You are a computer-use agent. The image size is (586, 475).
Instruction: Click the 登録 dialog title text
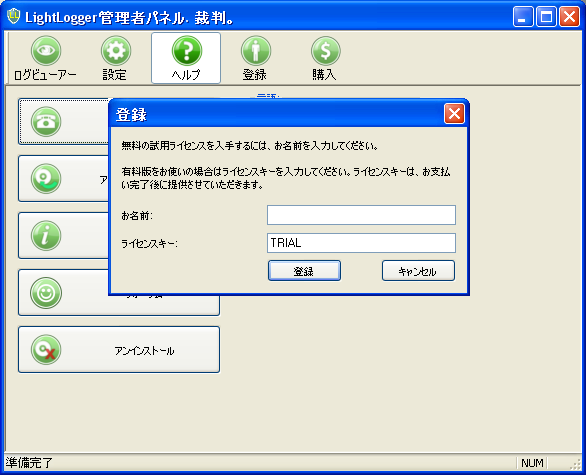(131, 114)
